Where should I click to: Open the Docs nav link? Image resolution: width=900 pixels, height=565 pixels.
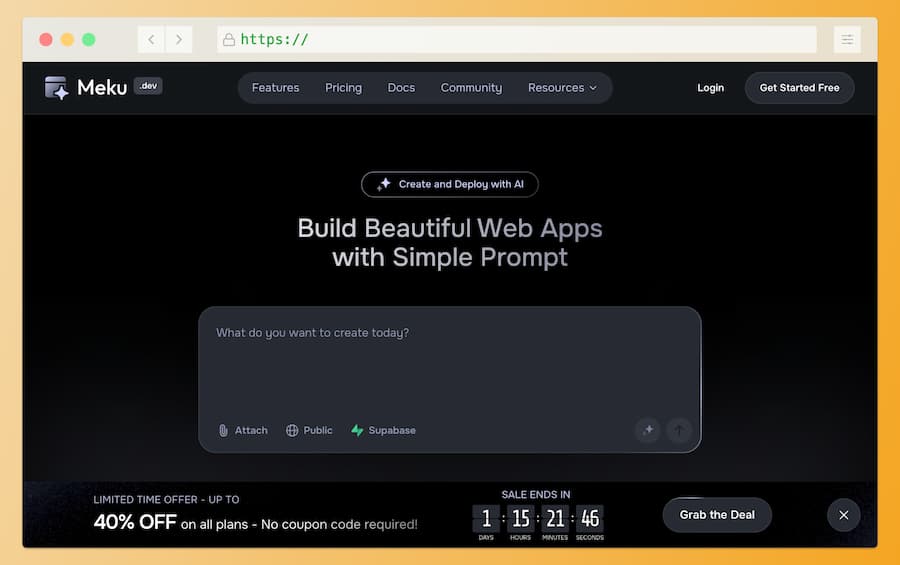[x=401, y=88]
